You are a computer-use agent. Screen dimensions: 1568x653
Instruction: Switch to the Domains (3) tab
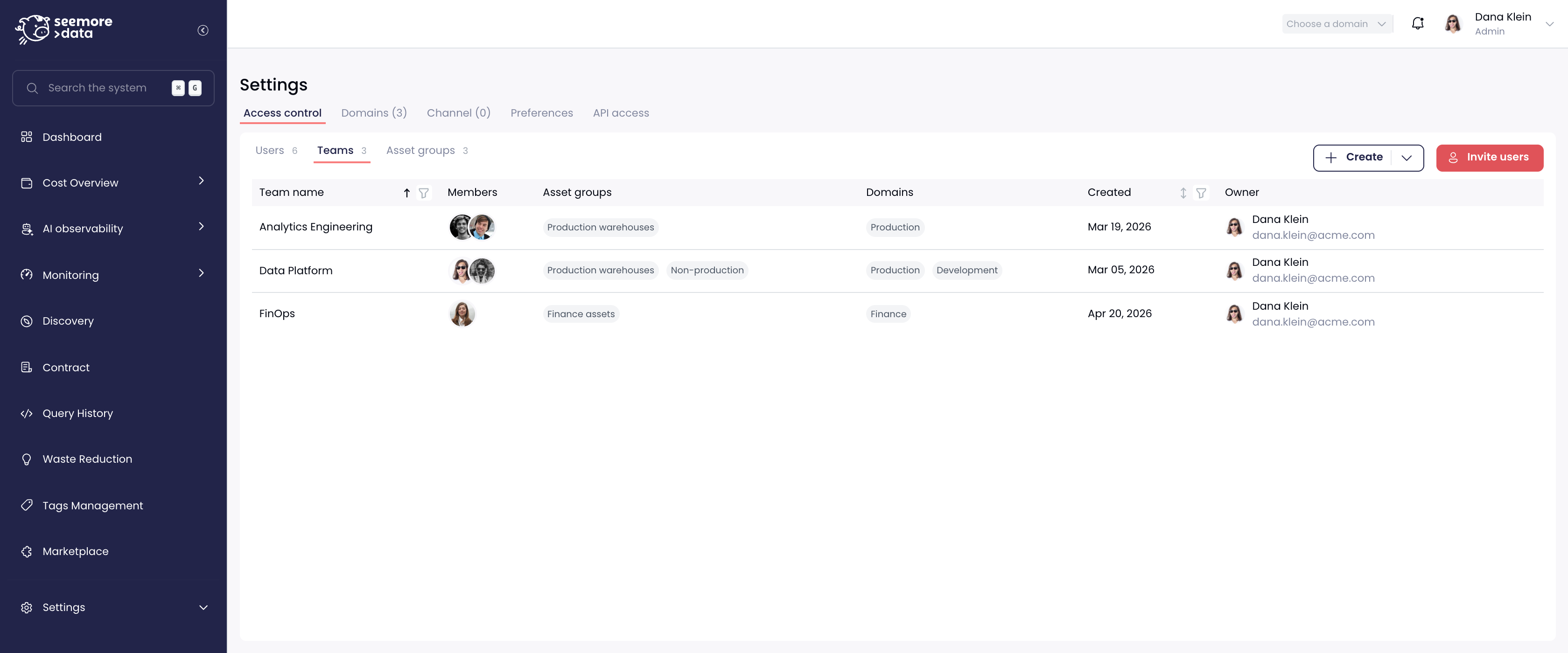pyautogui.click(x=374, y=113)
